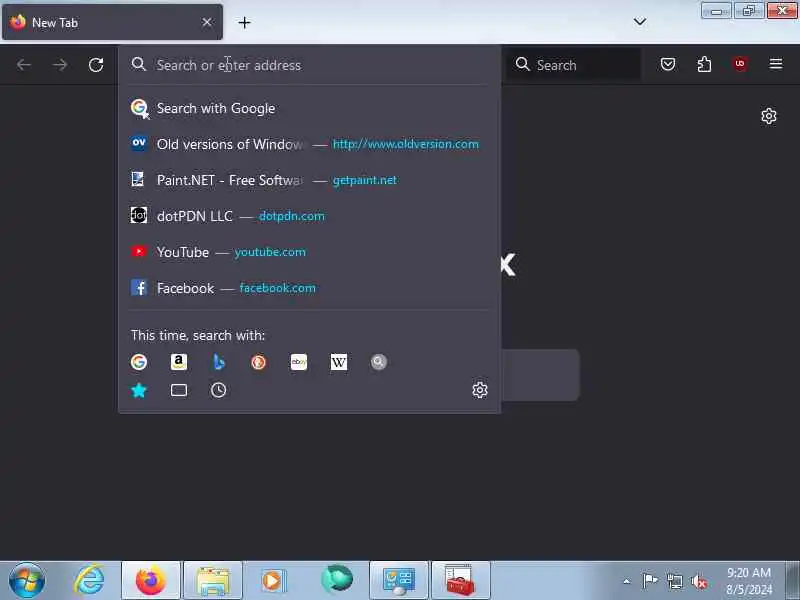Open YouTube suggestion
Image resolution: width=800 pixels, height=600 pixels.
click(309, 252)
